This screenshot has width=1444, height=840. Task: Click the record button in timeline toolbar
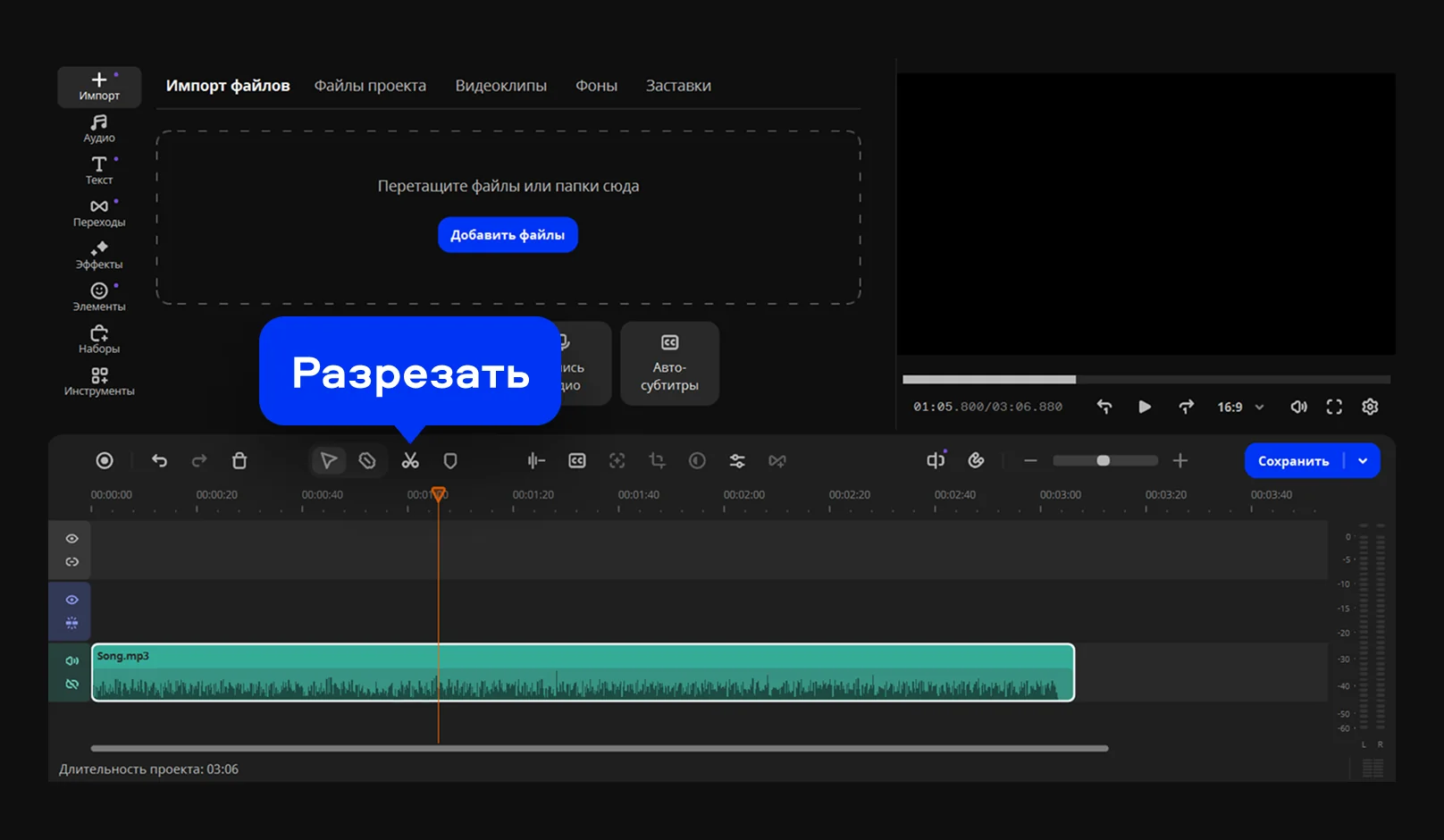[x=105, y=461]
